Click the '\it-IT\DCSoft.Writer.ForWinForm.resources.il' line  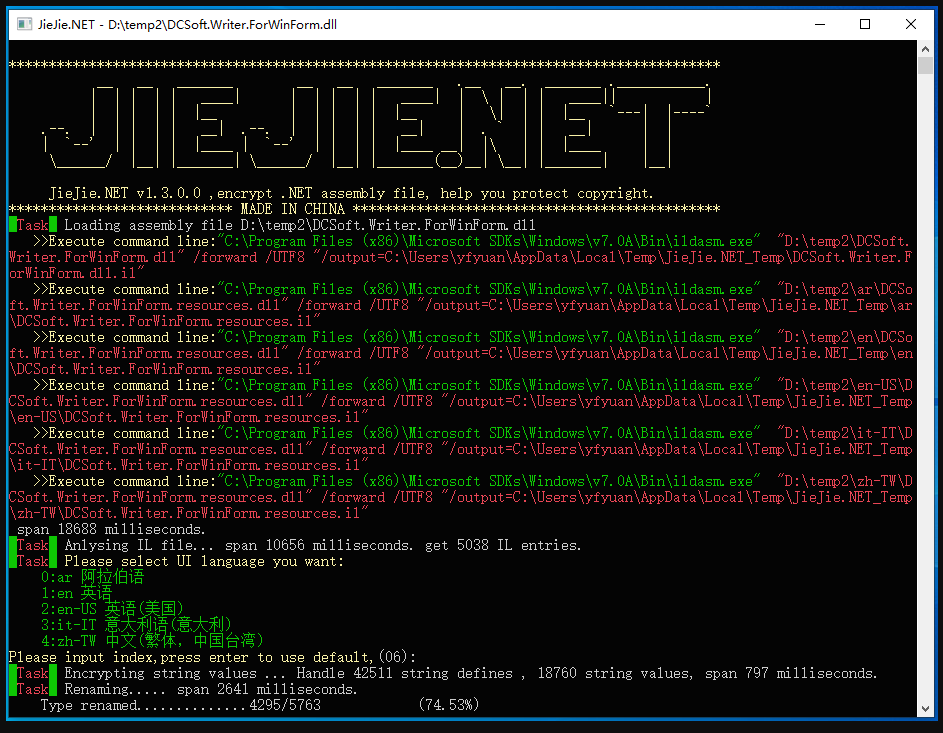(x=189, y=465)
